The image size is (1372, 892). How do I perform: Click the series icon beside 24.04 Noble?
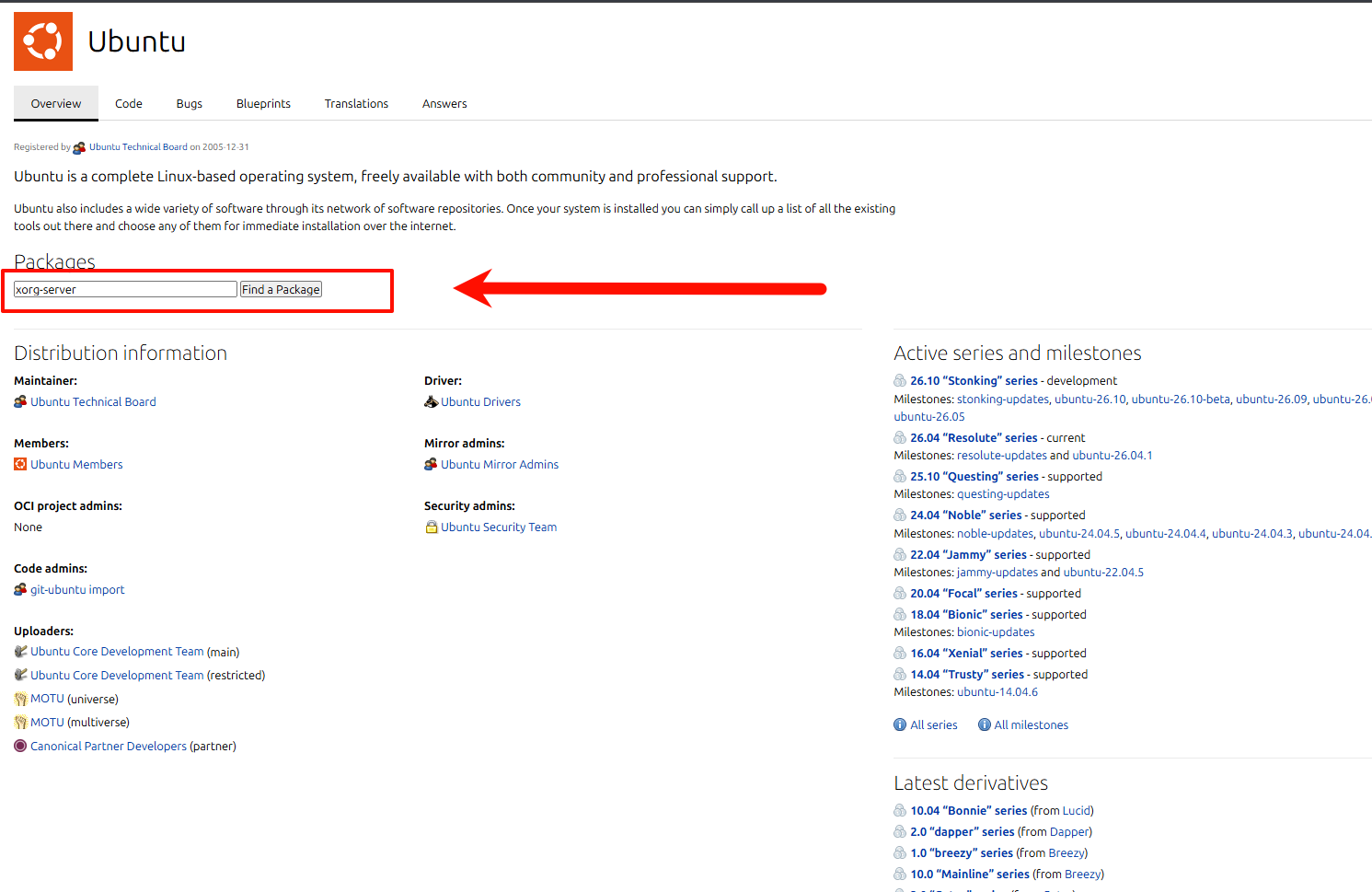click(x=900, y=515)
